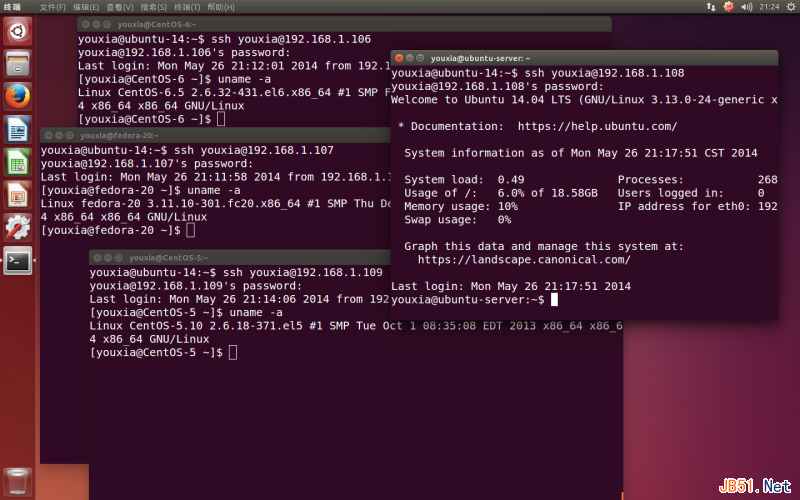Click the youxia@CentOS-5 window title text
This screenshot has height=500, width=800.
click(168, 258)
